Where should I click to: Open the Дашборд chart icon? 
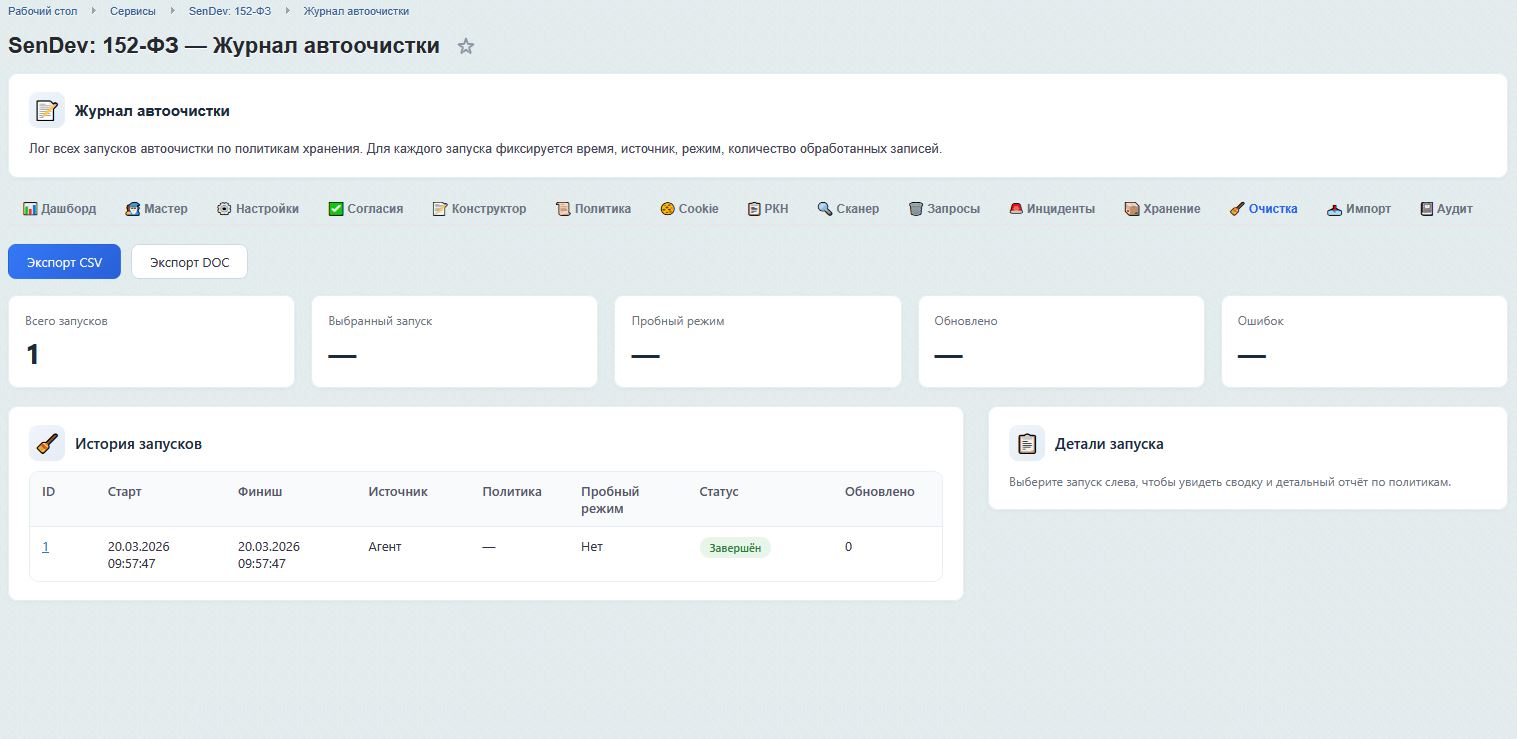pyautogui.click(x=30, y=209)
